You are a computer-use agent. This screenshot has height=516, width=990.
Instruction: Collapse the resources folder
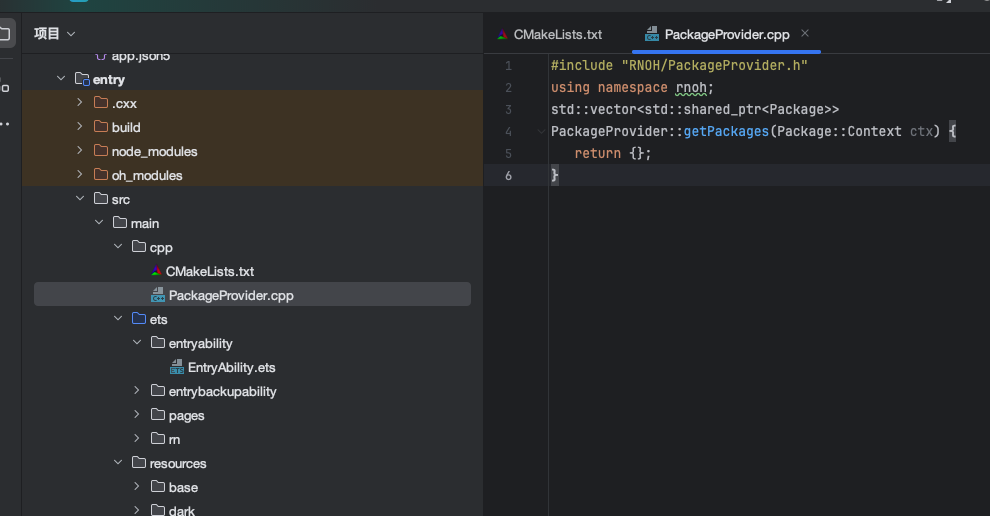click(118, 462)
